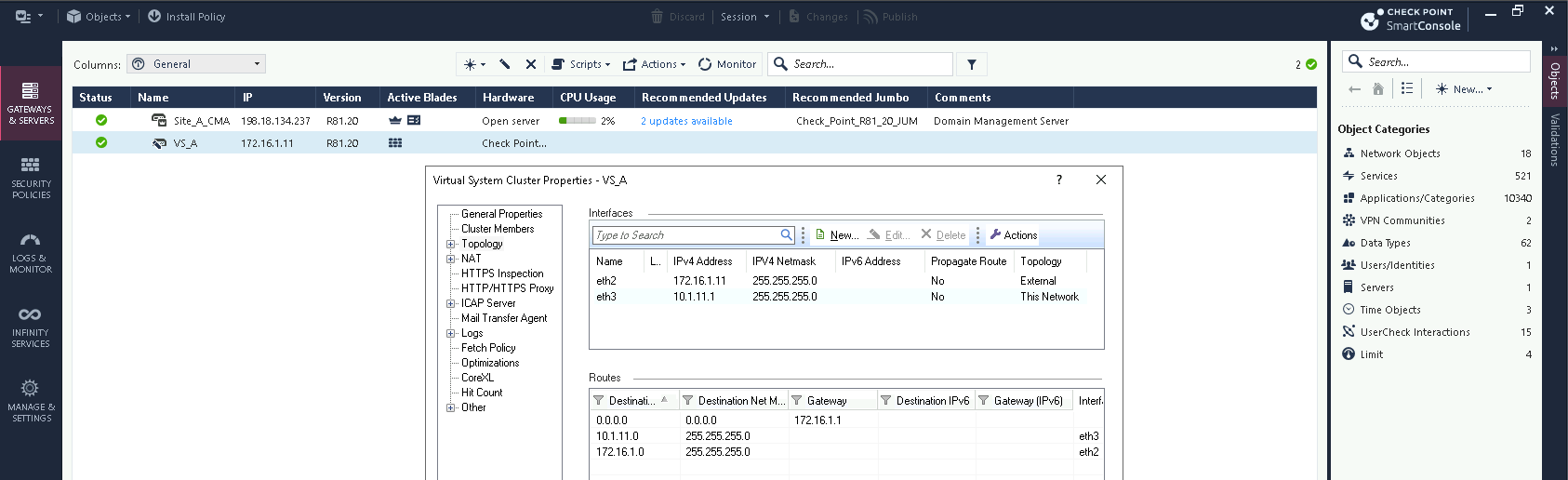Click the edit pencil icon in gateways toolbar

pos(505,64)
